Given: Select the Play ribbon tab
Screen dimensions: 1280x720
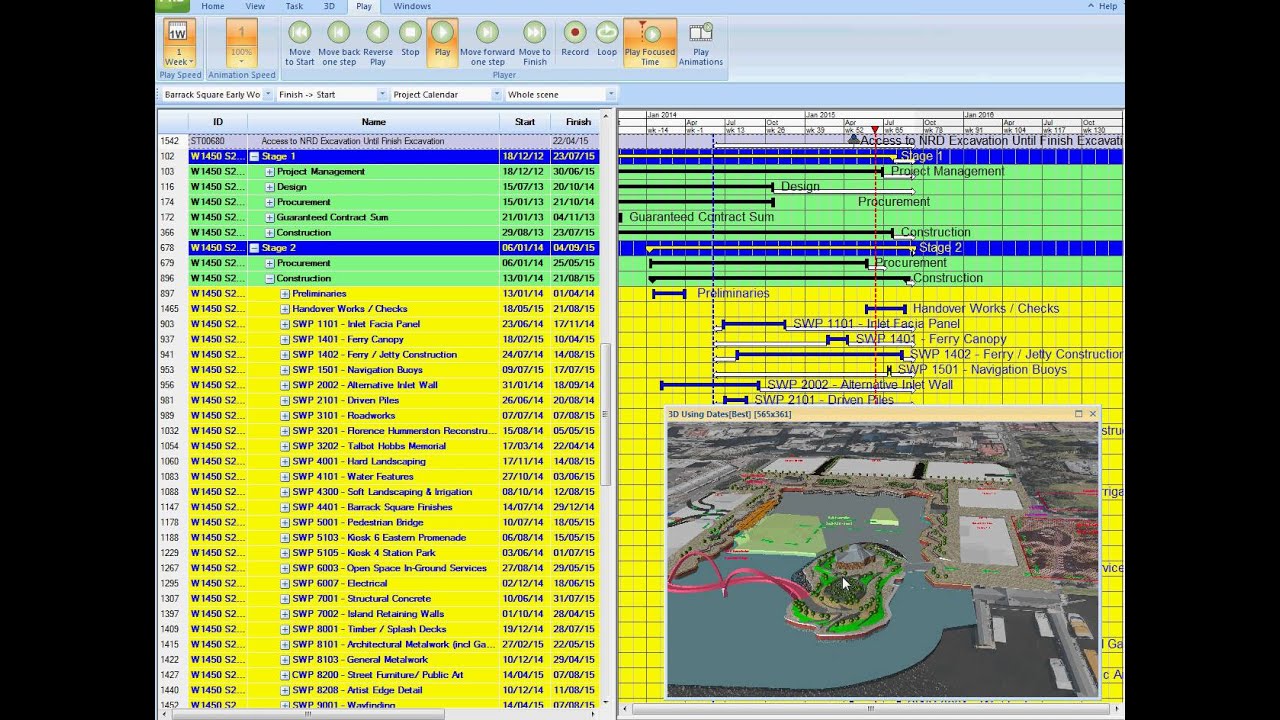Looking at the screenshot, I should (x=364, y=6).
